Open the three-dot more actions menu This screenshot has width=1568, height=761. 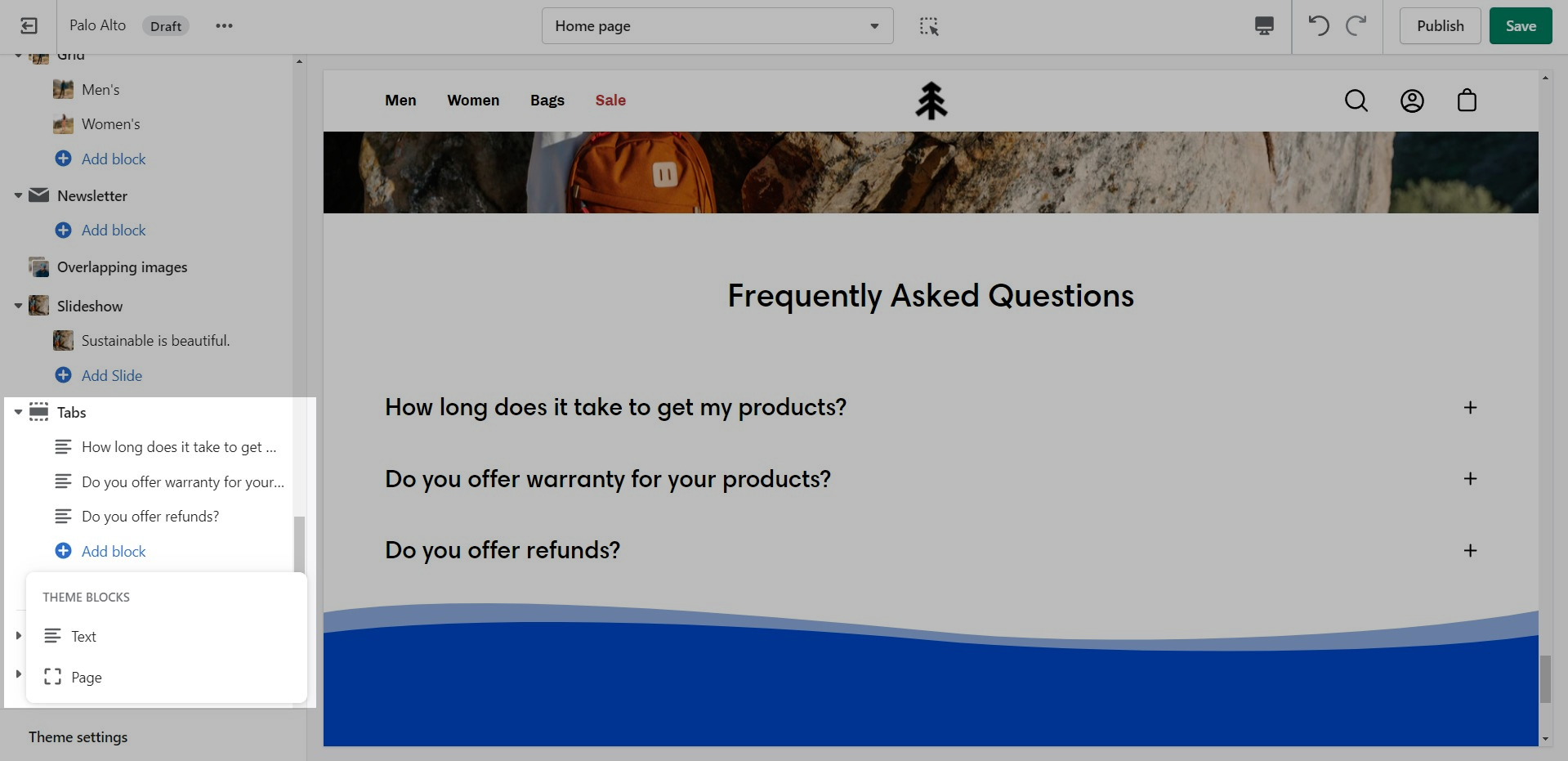click(224, 26)
